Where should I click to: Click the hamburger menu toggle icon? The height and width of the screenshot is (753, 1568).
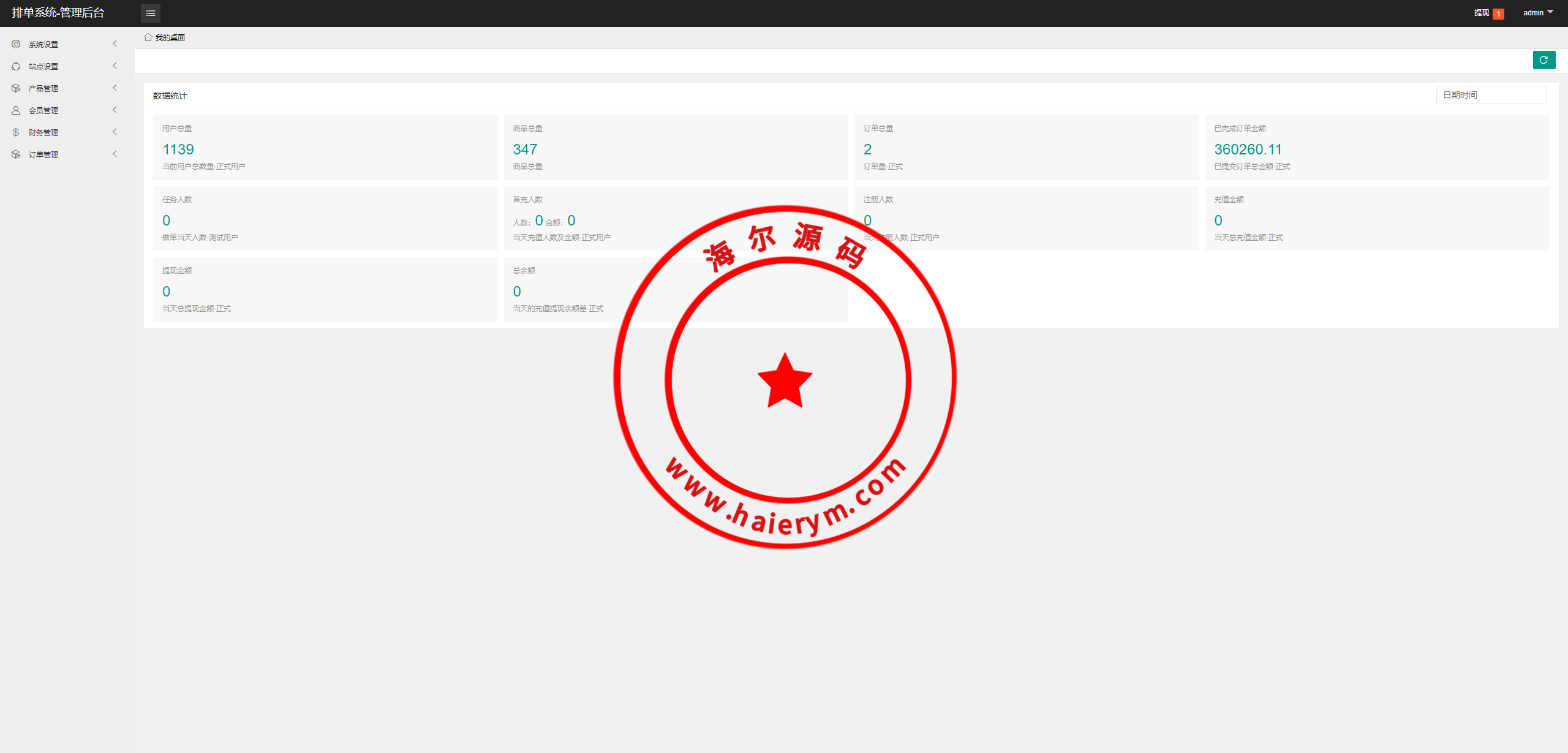coord(151,13)
